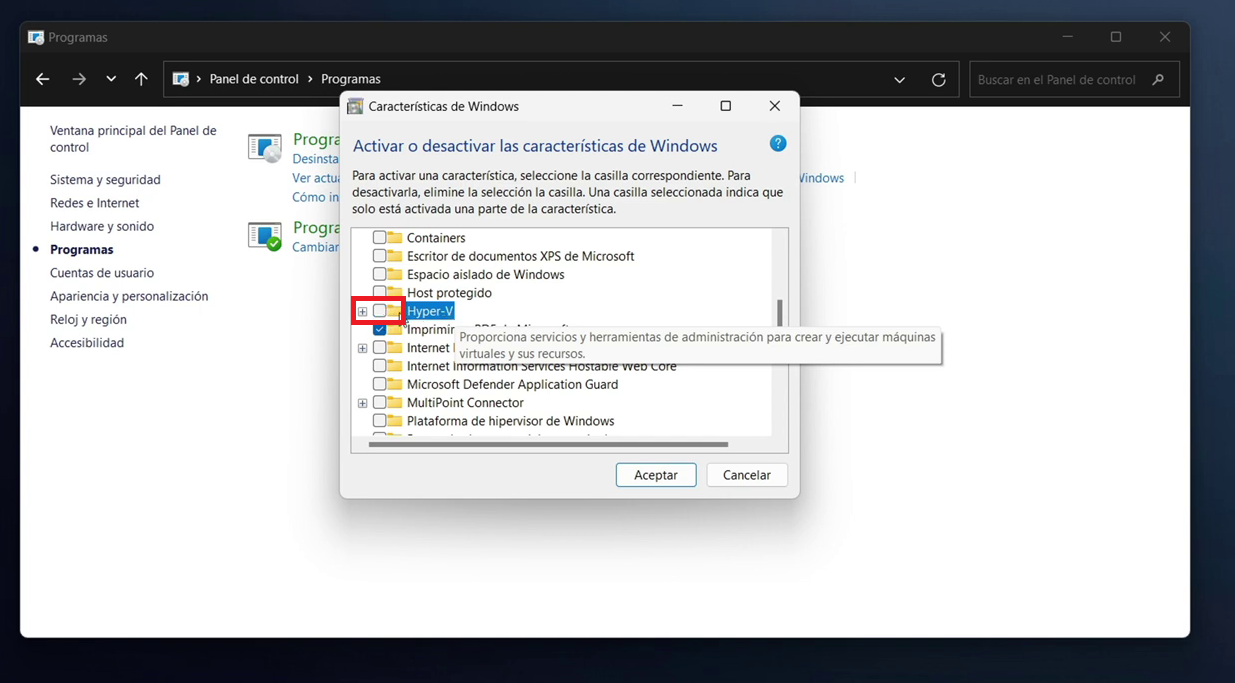Close the Características de Windows dialog
The image size is (1235, 683).
[x=774, y=106]
